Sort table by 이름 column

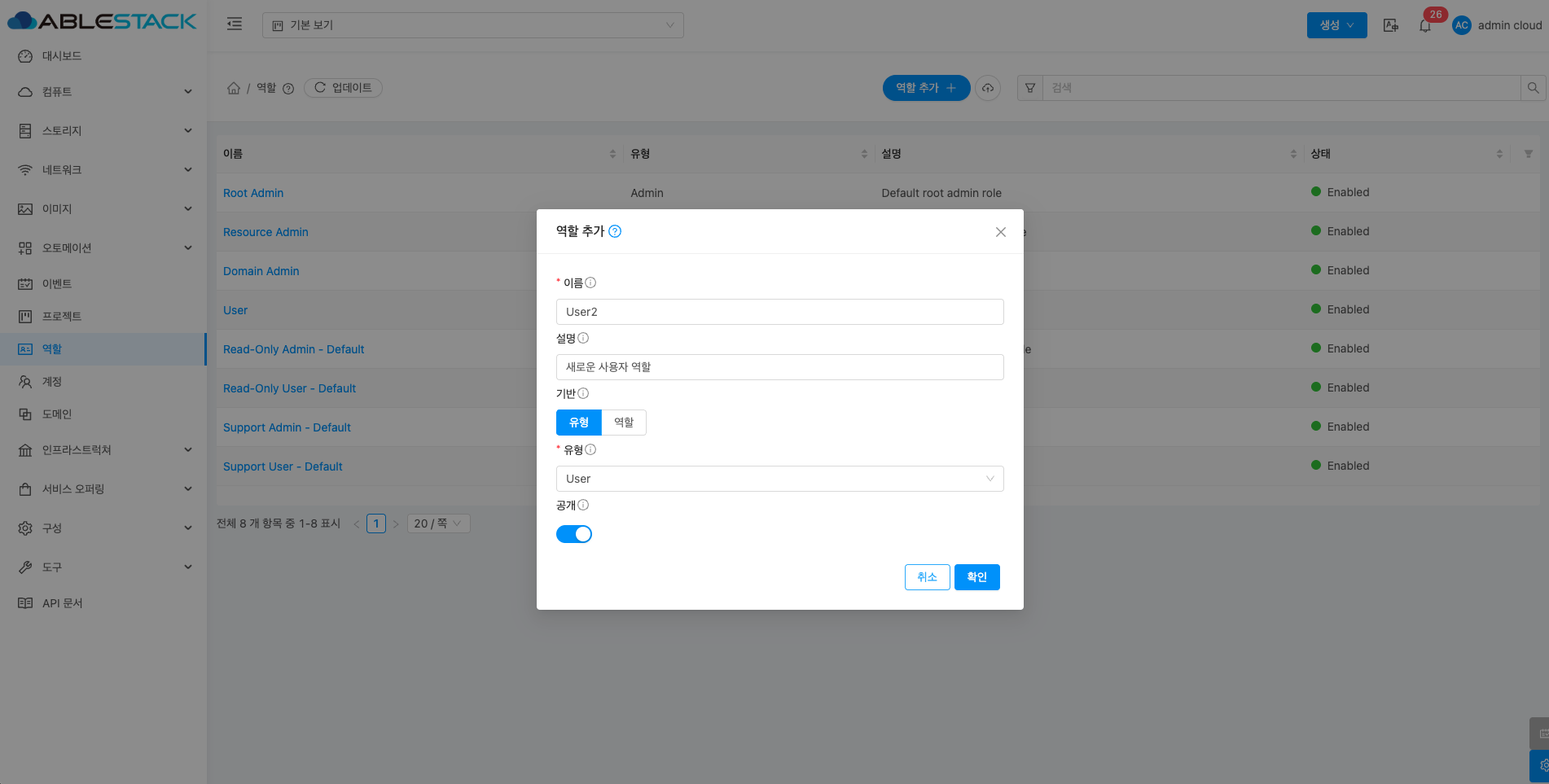pos(612,154)
